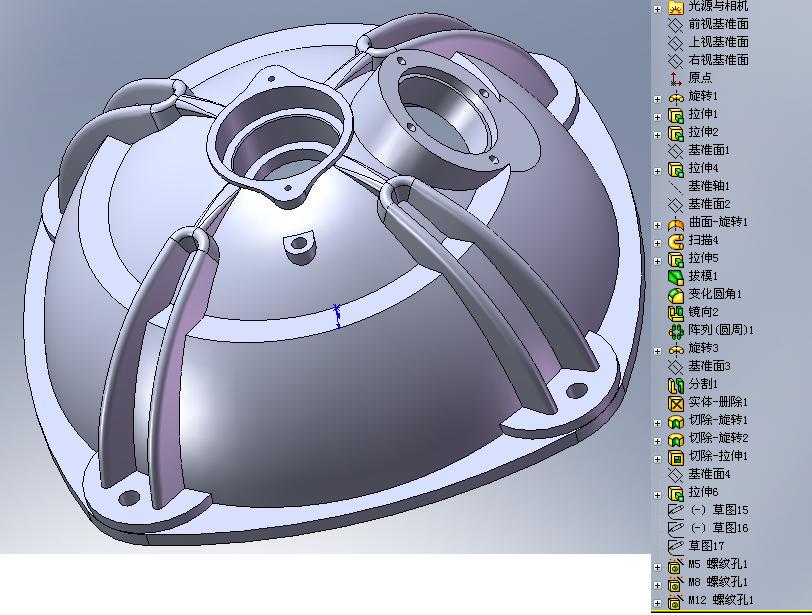Click the 实体-删除1 delete body icon
The height and width of the screenshot is (615, 812).
tap(676, 403)
